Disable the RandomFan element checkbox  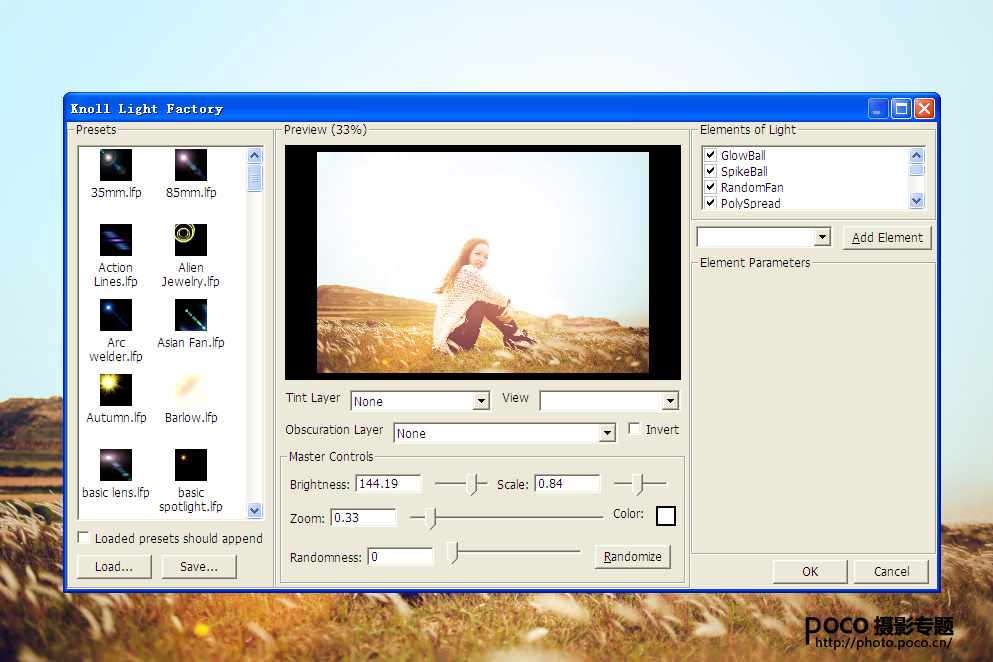point(711,187)
